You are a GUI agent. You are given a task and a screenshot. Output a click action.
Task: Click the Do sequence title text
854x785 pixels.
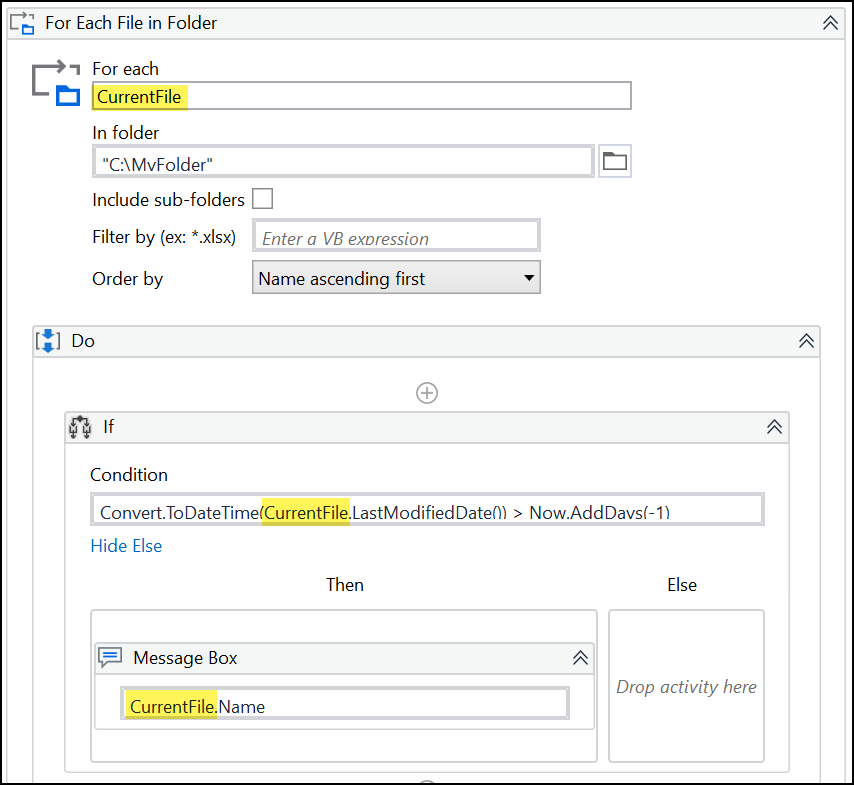pos(83,341)
